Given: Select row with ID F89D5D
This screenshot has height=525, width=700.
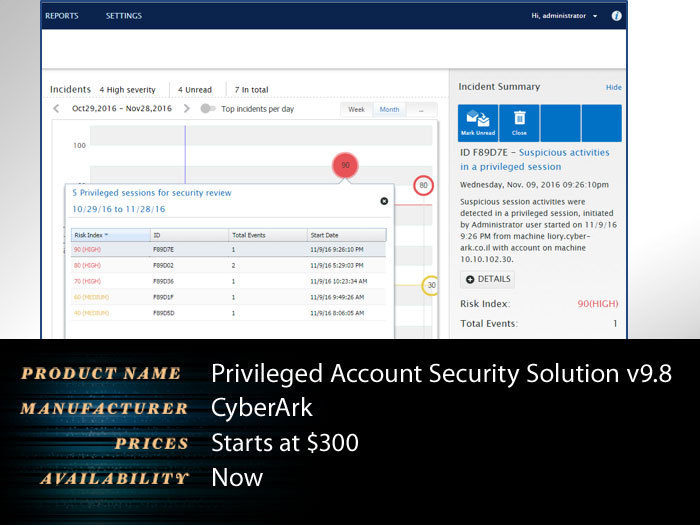Looking at the screenshot, I should pyautogui.click(x=228, y=313).
